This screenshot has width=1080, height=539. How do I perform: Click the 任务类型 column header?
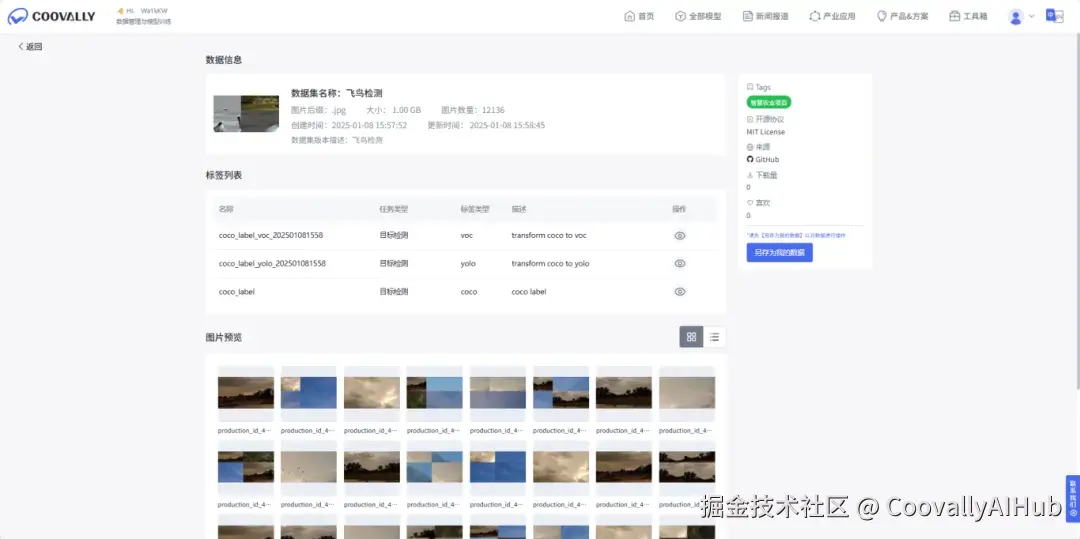tap(394, 209)
